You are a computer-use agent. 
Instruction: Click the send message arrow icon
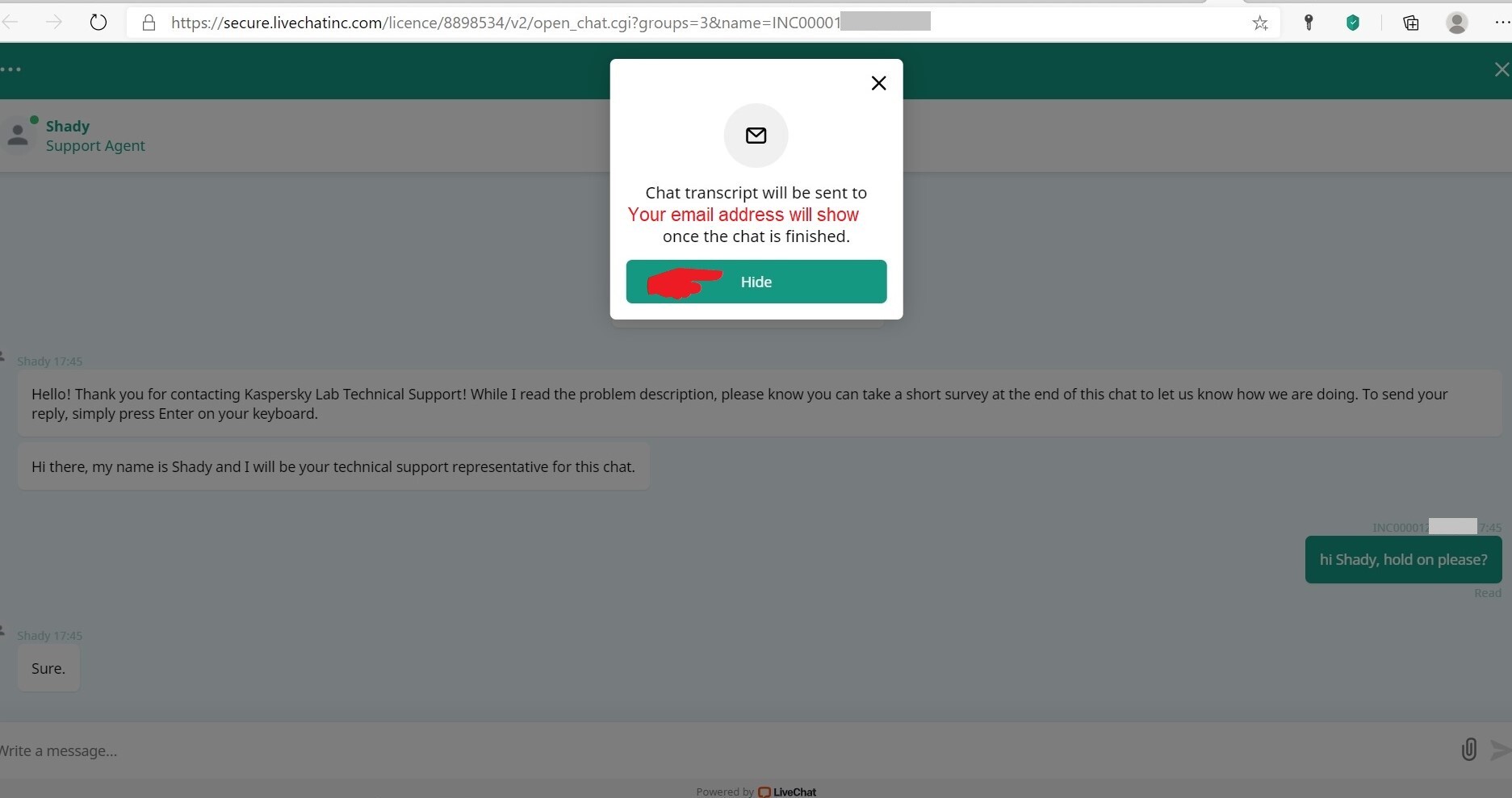tap(1501, 750)
